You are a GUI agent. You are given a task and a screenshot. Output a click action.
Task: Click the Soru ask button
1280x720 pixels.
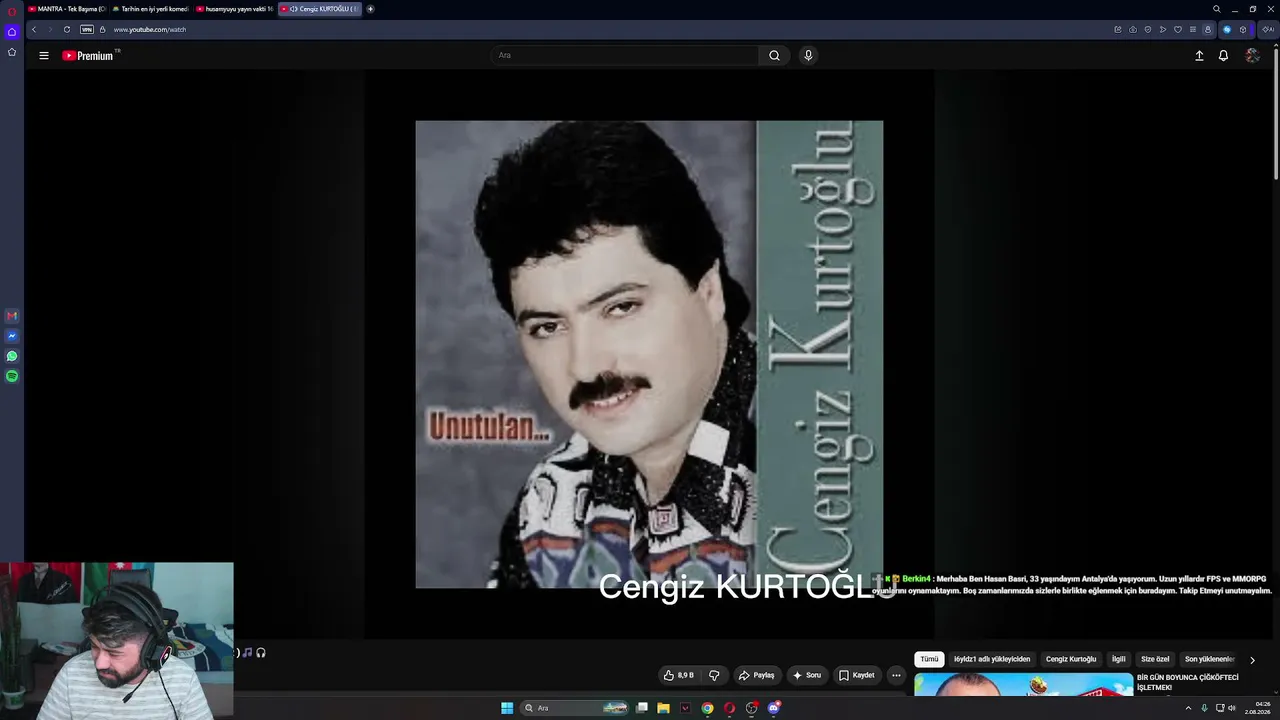pyautogui.click(x=807, y=675)
